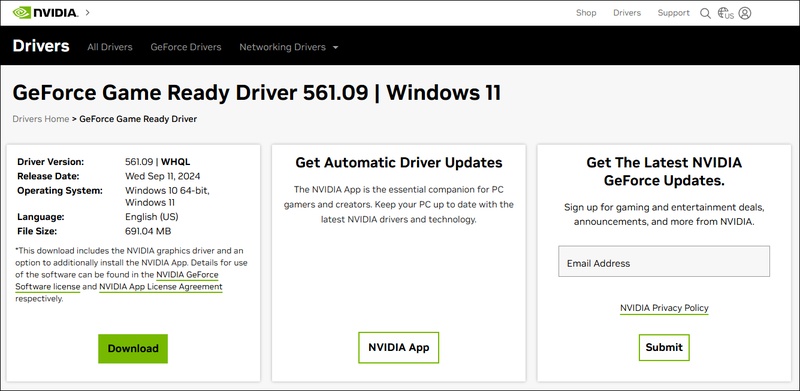The height and width of the screenshot is (391, 800).
Task: Select the All Drivers tab
Action: (x=110, y=47)
